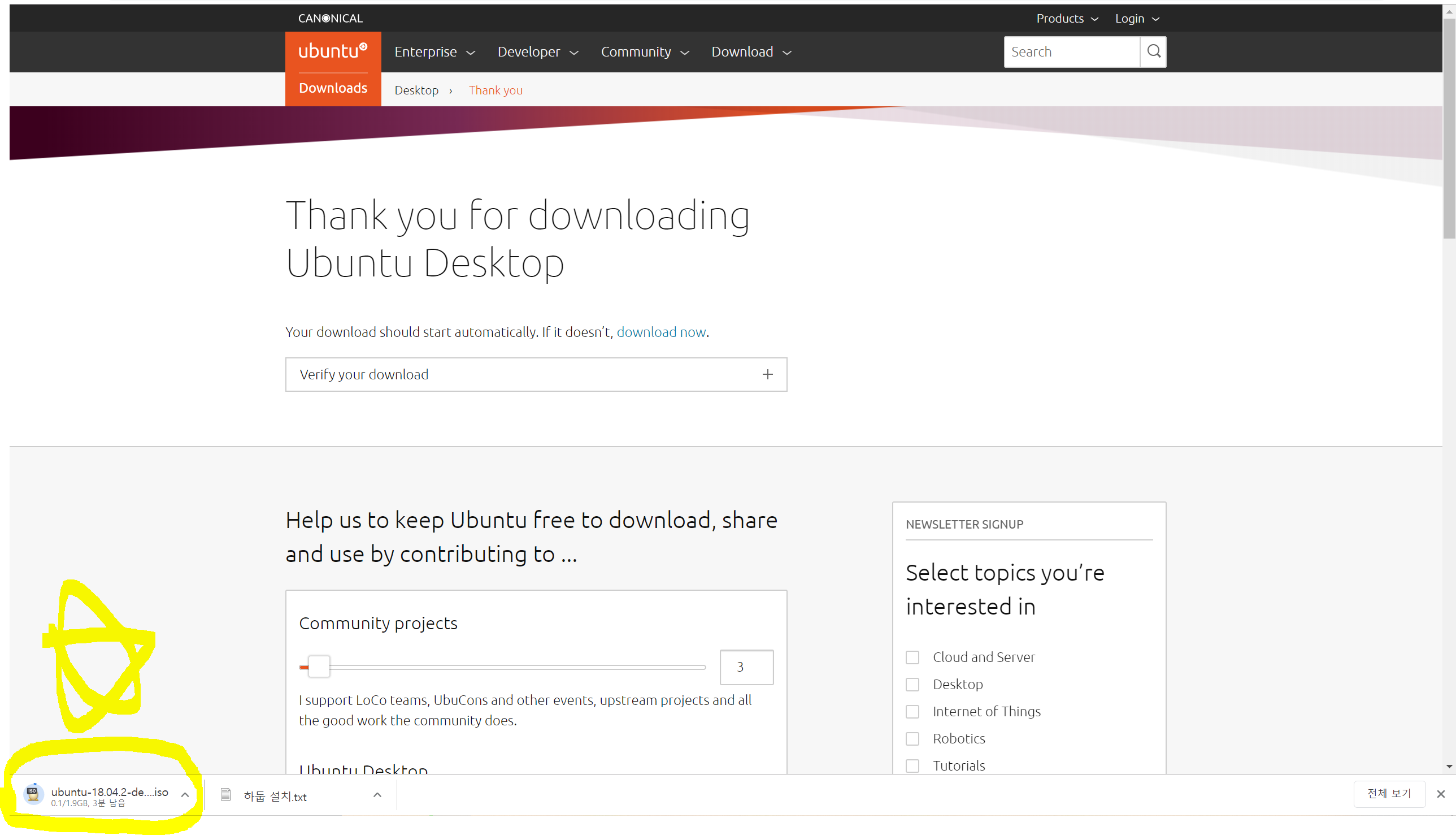Click the plus icon on Verify your download

(767, 374)
